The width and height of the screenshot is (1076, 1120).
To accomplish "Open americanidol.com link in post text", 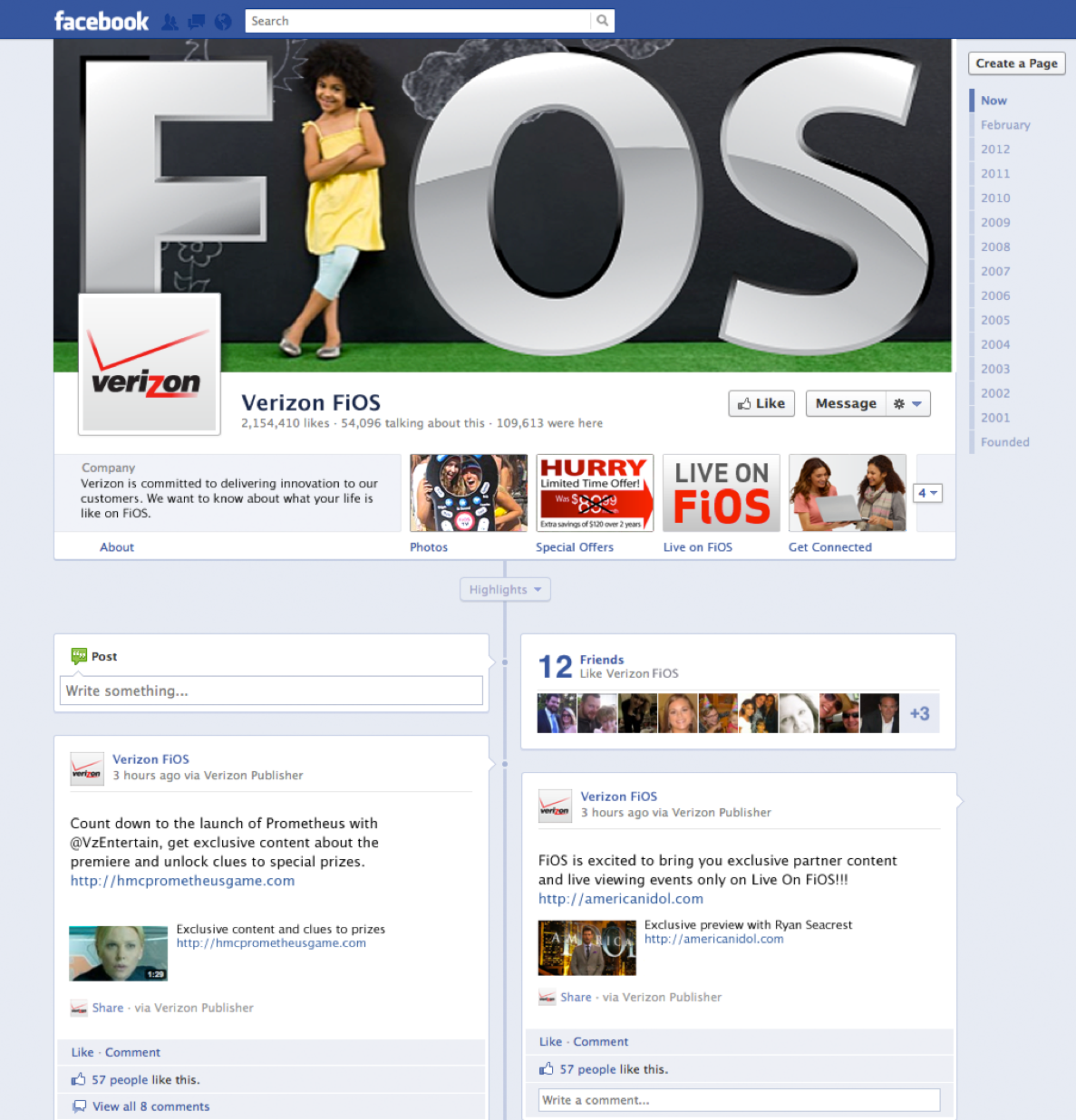I will coord(621,899).
